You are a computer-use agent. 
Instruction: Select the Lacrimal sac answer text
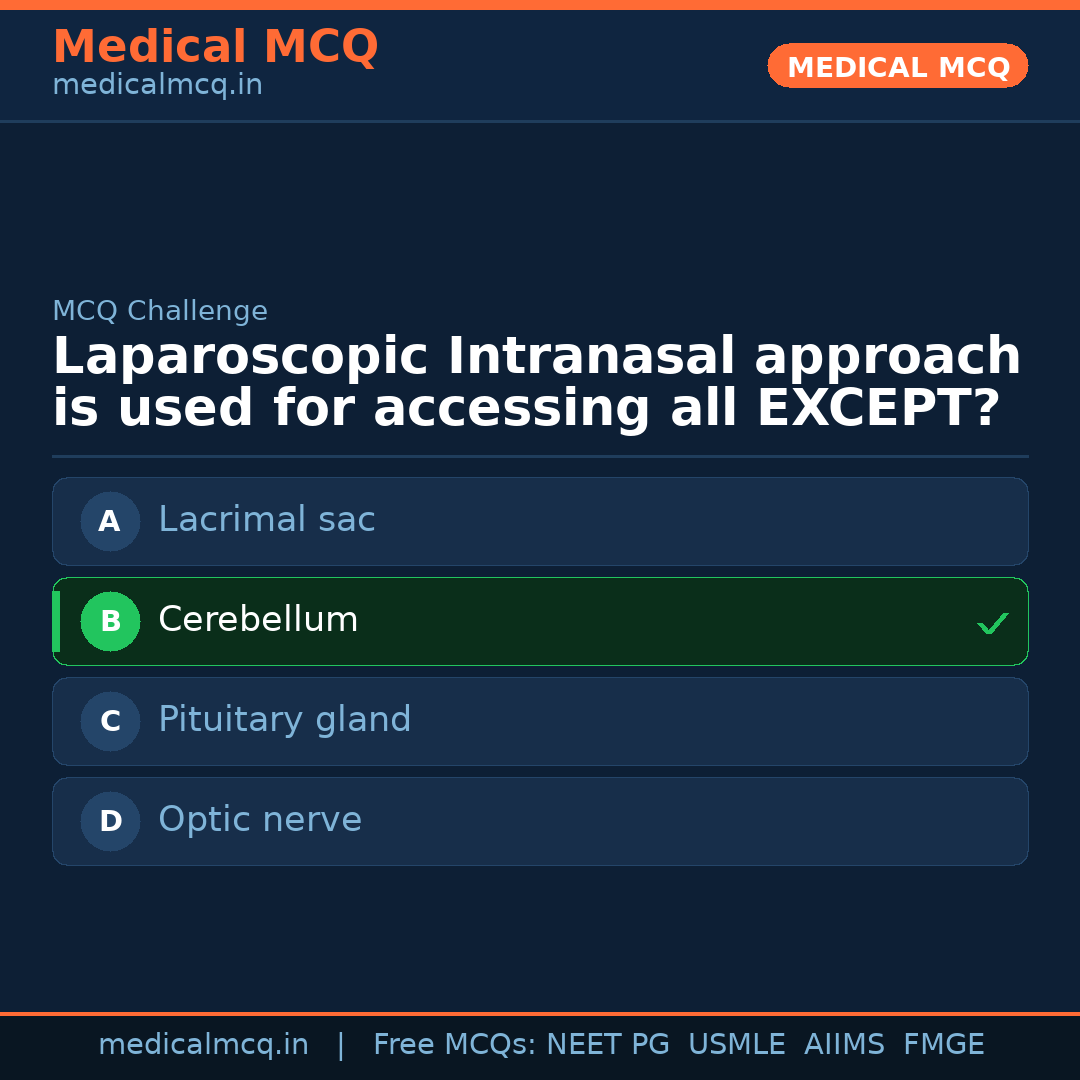tap(267, 520)
